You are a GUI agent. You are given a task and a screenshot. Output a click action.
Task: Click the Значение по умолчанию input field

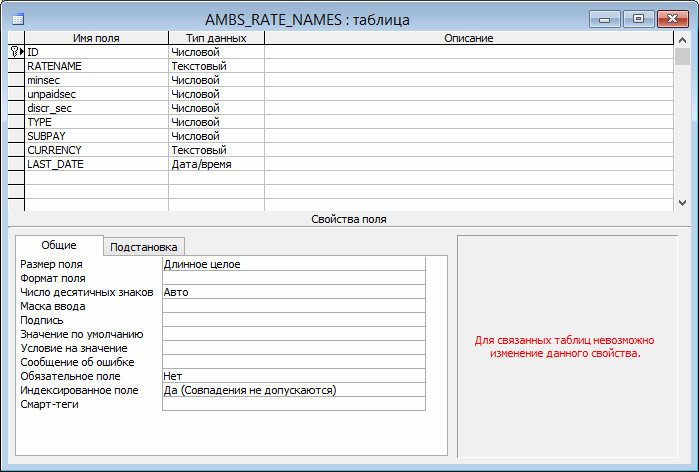point(293,334)
